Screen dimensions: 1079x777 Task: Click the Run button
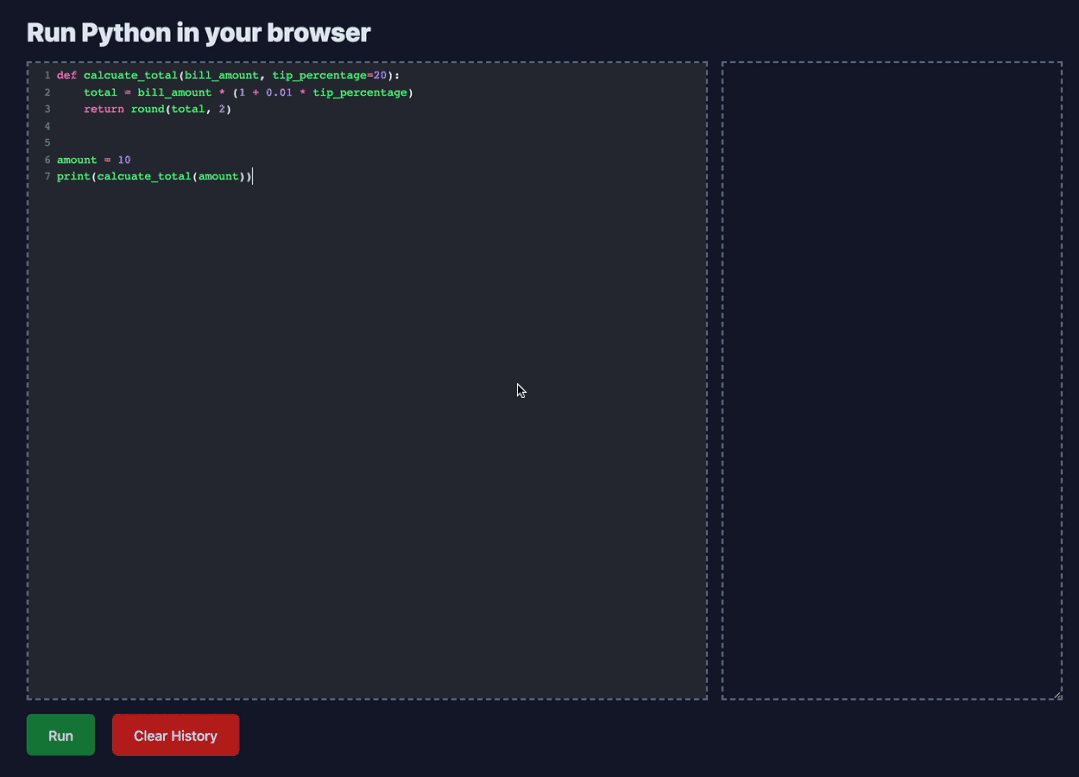[x=60, y=734]
